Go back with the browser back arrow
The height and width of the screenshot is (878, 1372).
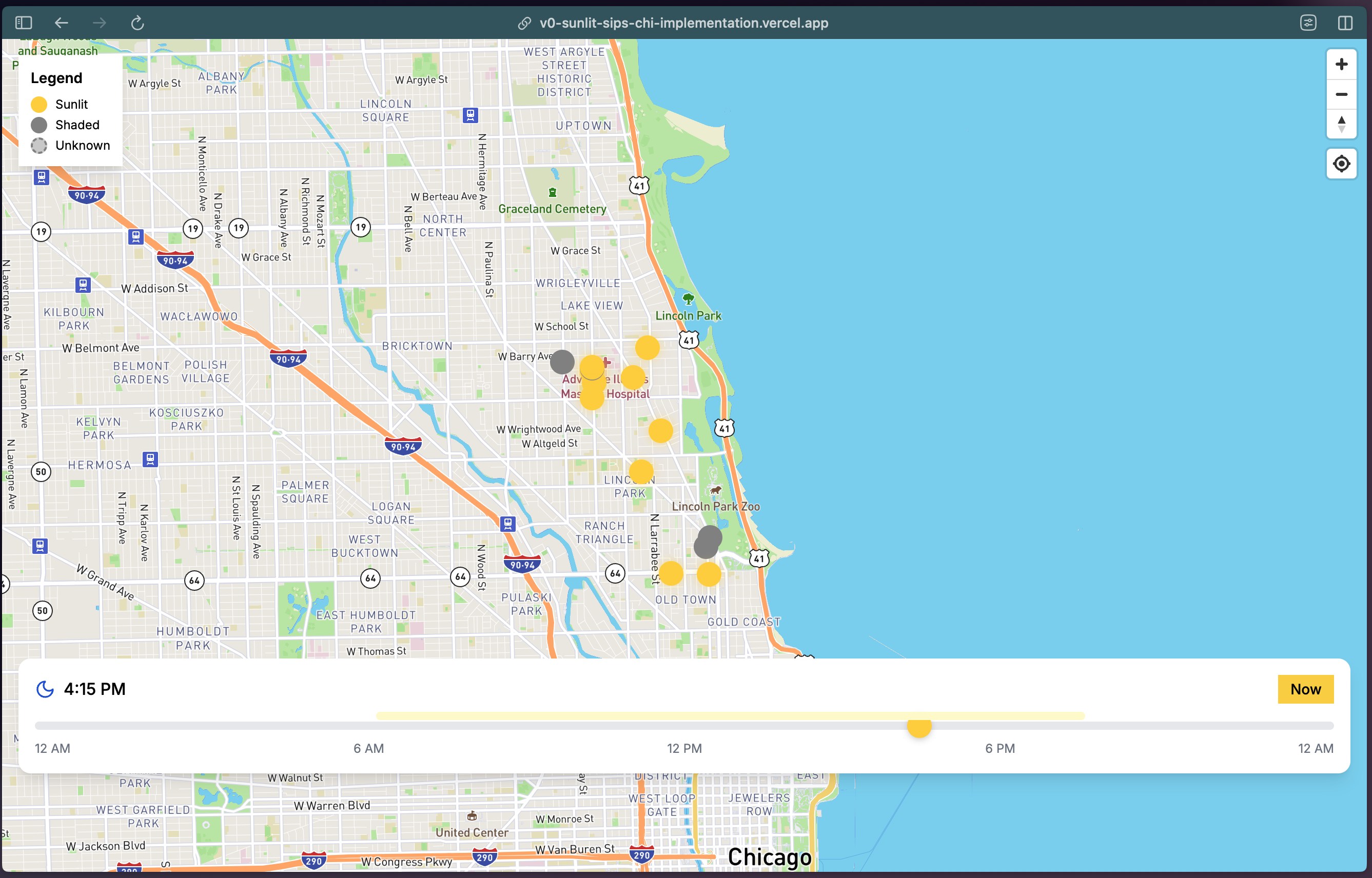point(62,23)
